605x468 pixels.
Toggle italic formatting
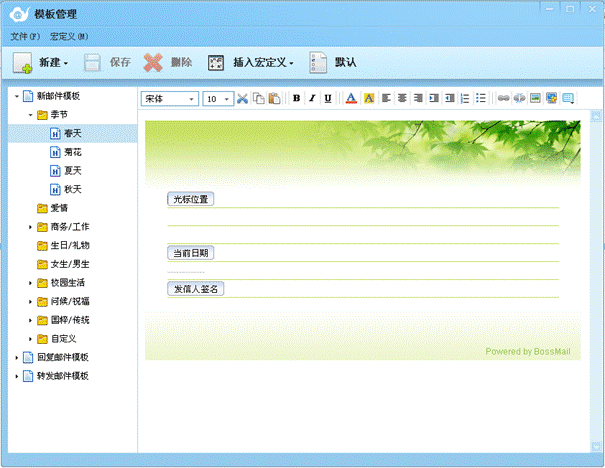[x=312, y=98]
